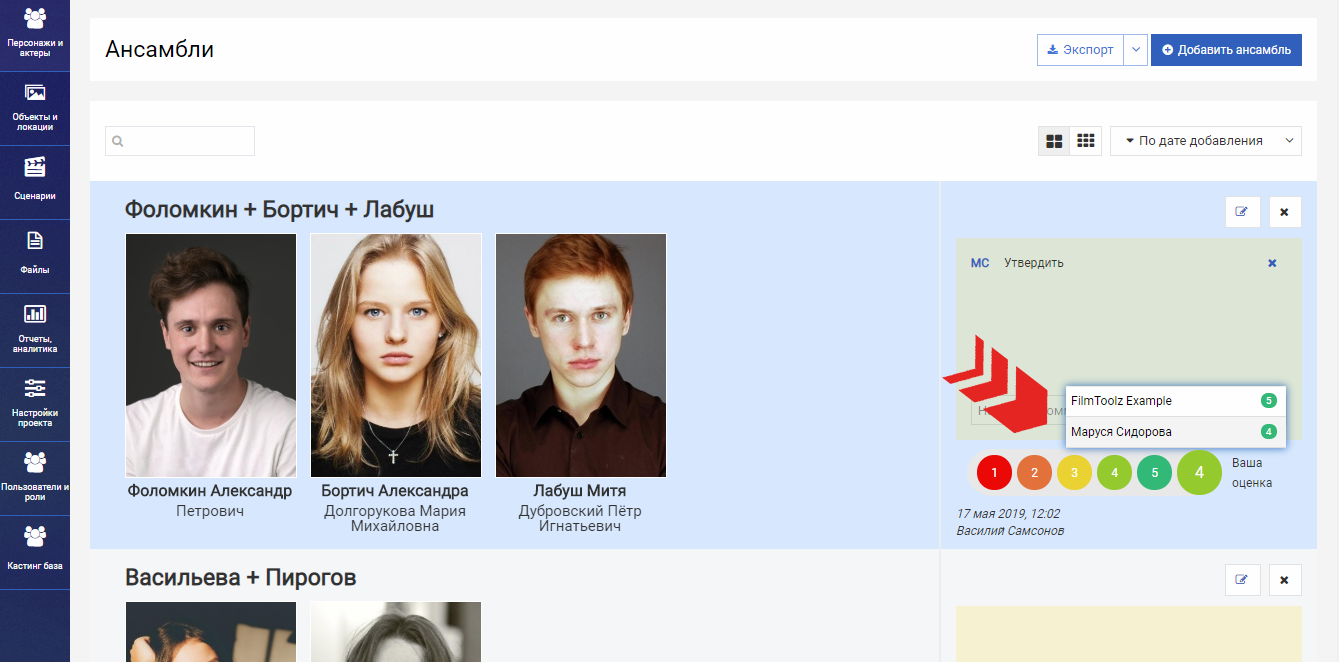Screen dimensions: 1339x662
Task: Open Лабуш Митя photo
Action: pyautogui.click(x=581, y=355)
